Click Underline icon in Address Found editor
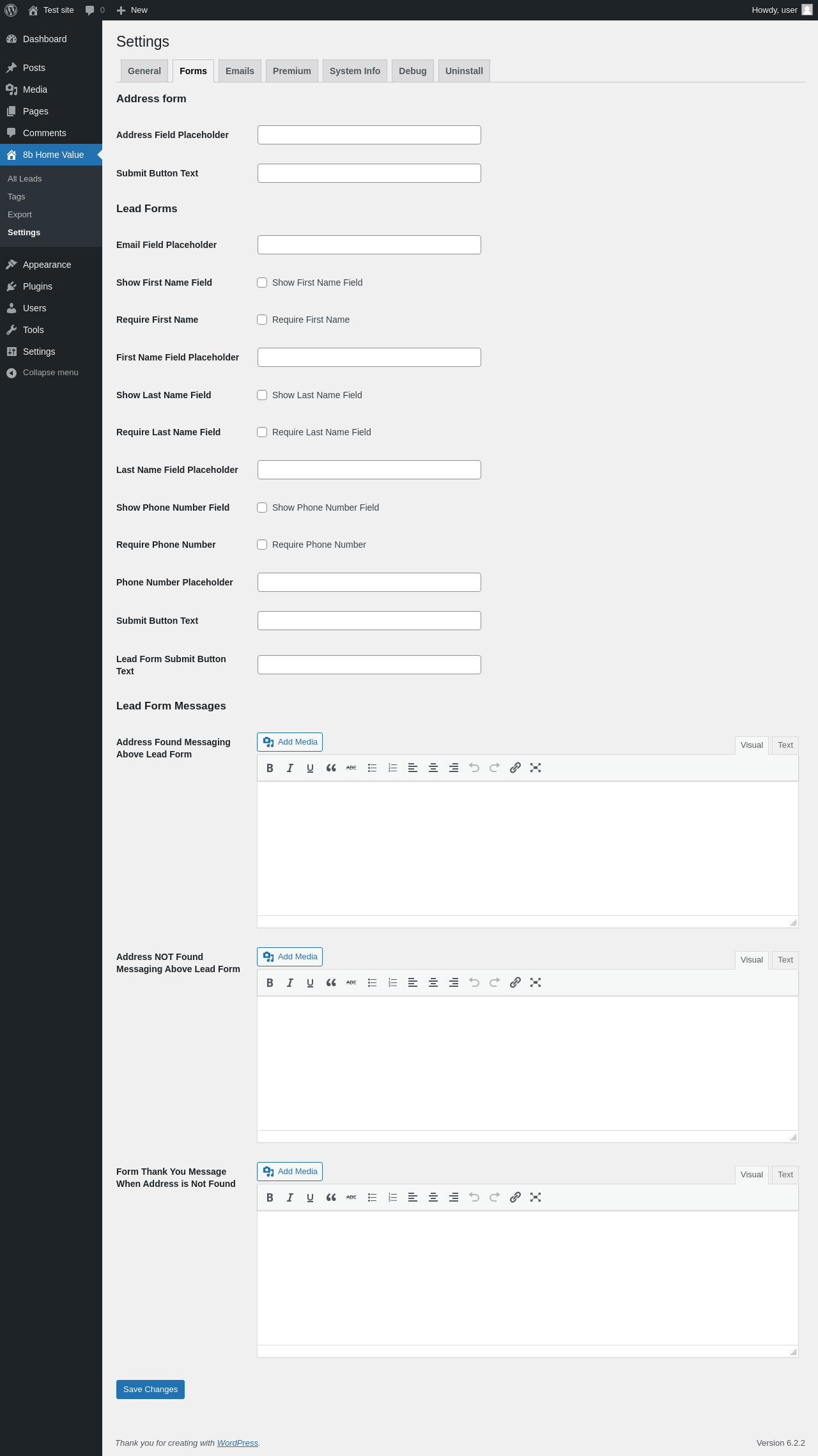The height and width of the screenshot is (1456, 818). coord(311,768)
